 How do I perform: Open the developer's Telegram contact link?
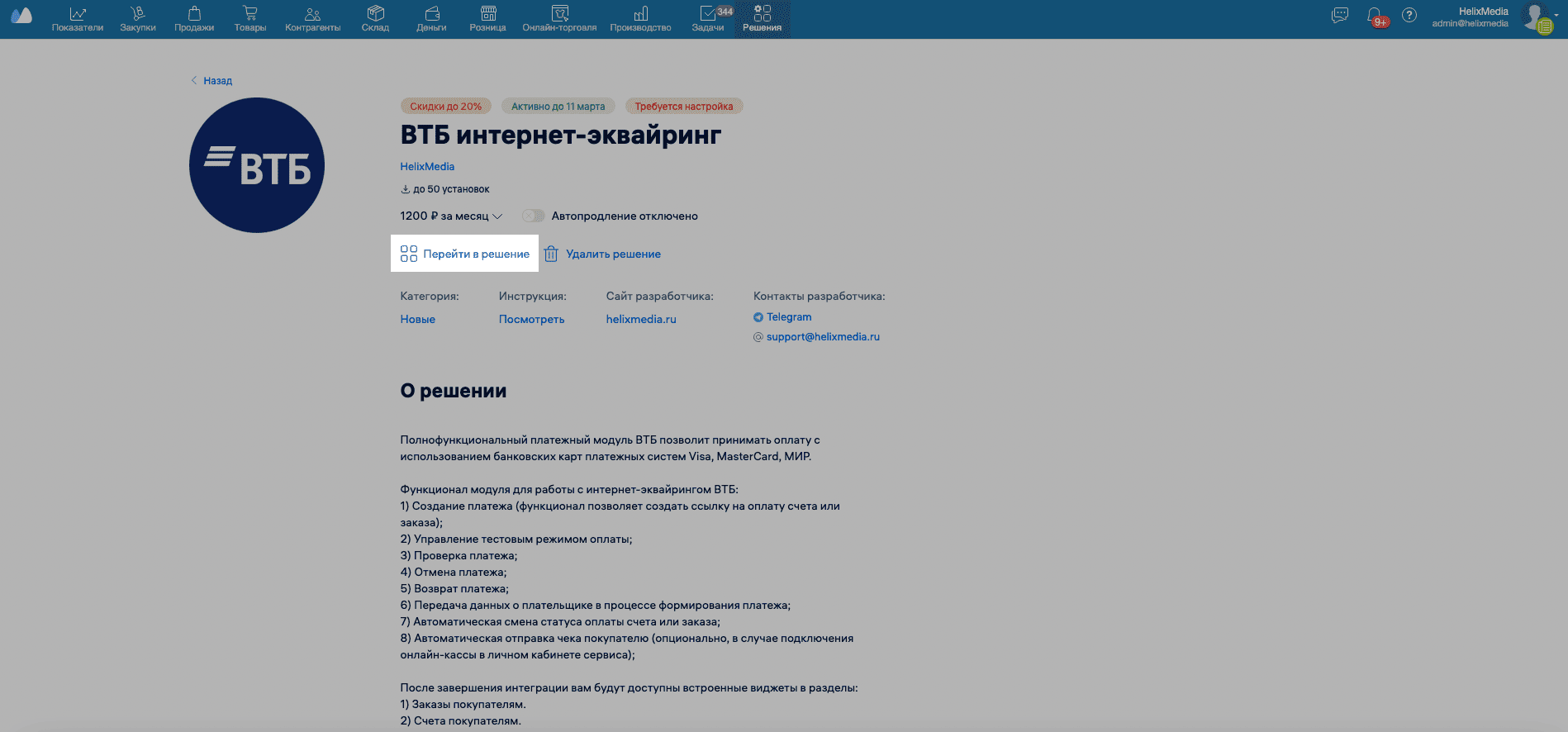point(788,317)
